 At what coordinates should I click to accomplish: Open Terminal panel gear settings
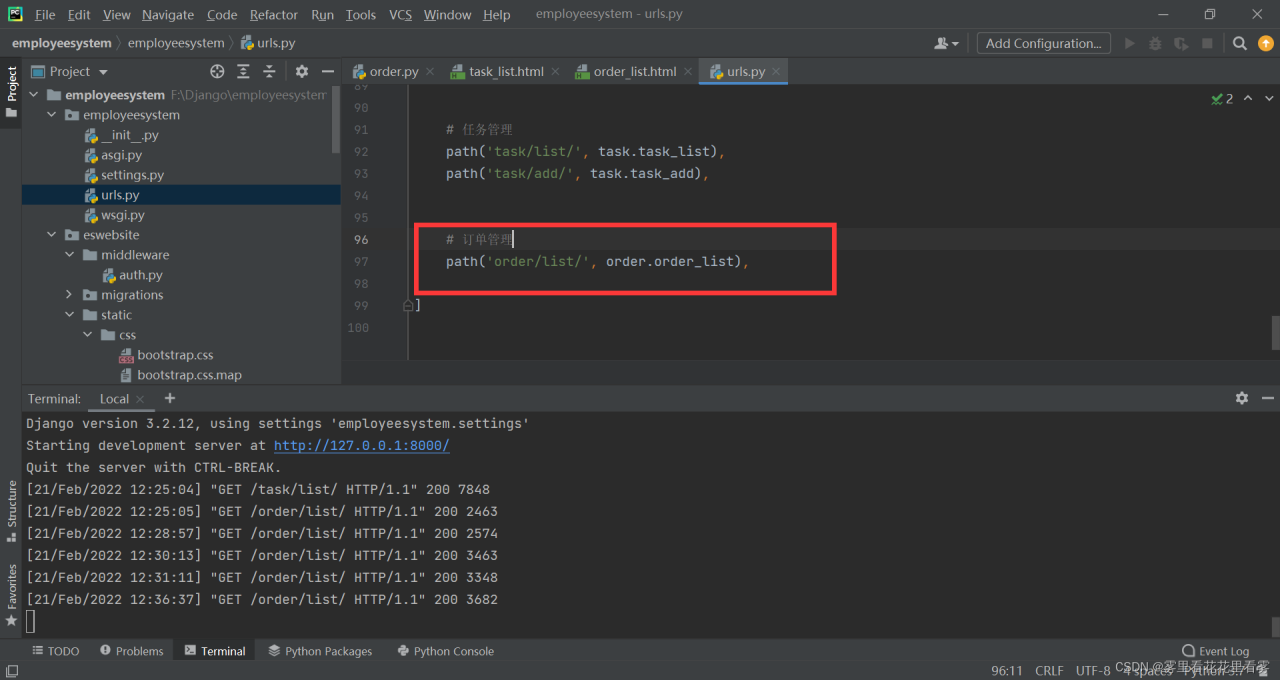click(1242, 398)
